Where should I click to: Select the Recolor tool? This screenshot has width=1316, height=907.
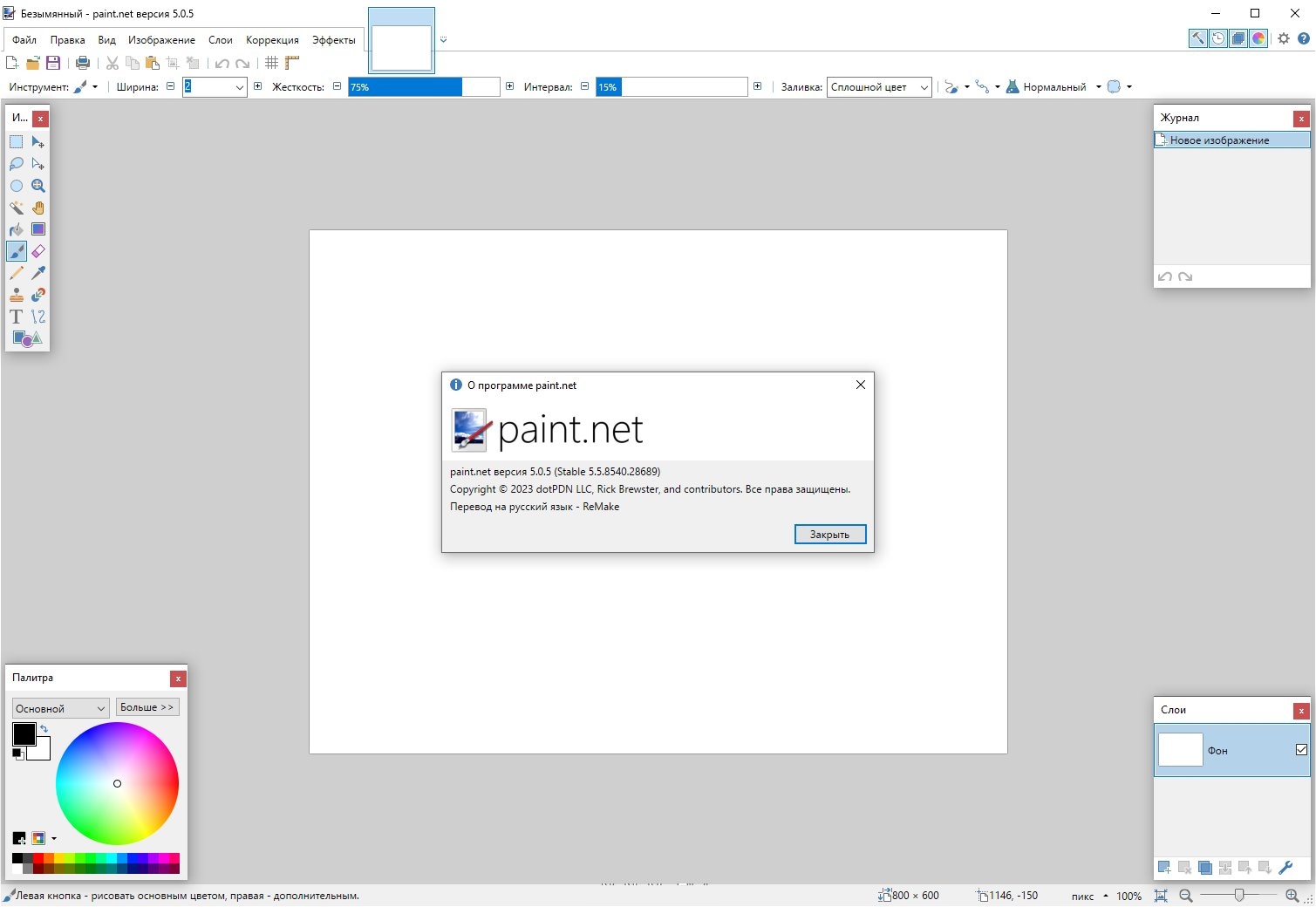tap(38, 295)
